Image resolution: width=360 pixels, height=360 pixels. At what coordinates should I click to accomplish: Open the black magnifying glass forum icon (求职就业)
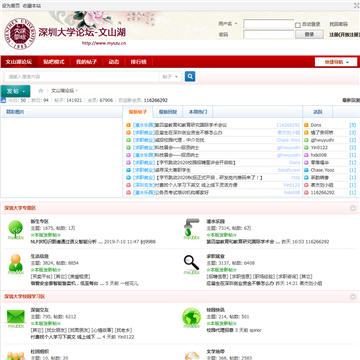coord(191,265)
